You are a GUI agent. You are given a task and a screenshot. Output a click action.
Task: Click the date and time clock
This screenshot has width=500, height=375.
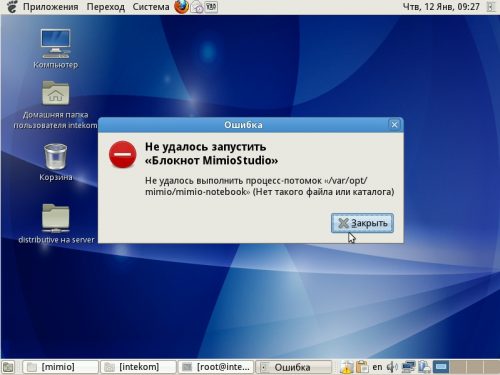coord(441,7)
